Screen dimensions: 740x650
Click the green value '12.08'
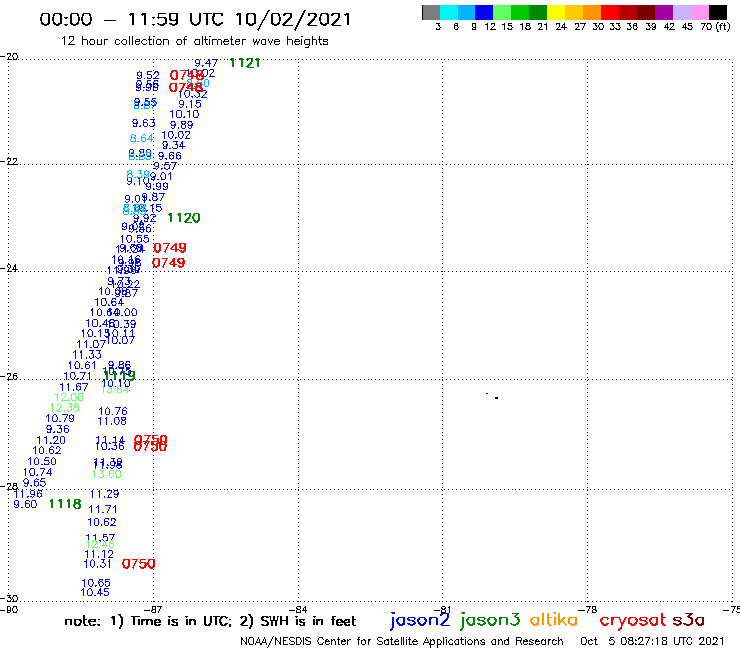tap(69, 397)
